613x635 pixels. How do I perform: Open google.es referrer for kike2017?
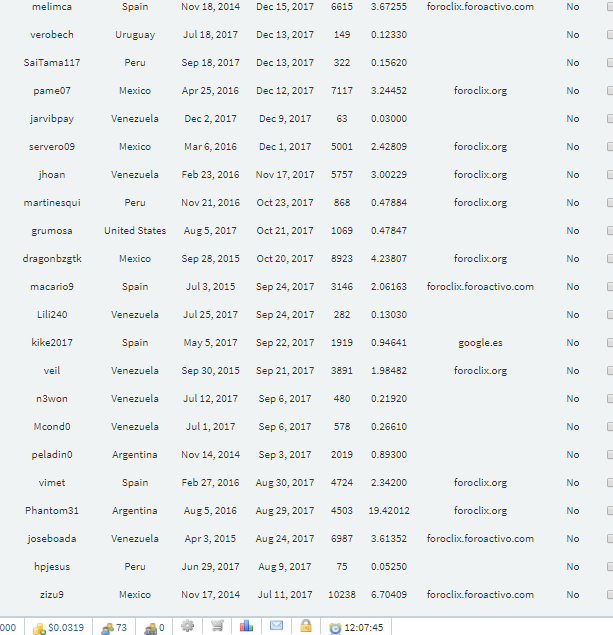click(480, 343)
